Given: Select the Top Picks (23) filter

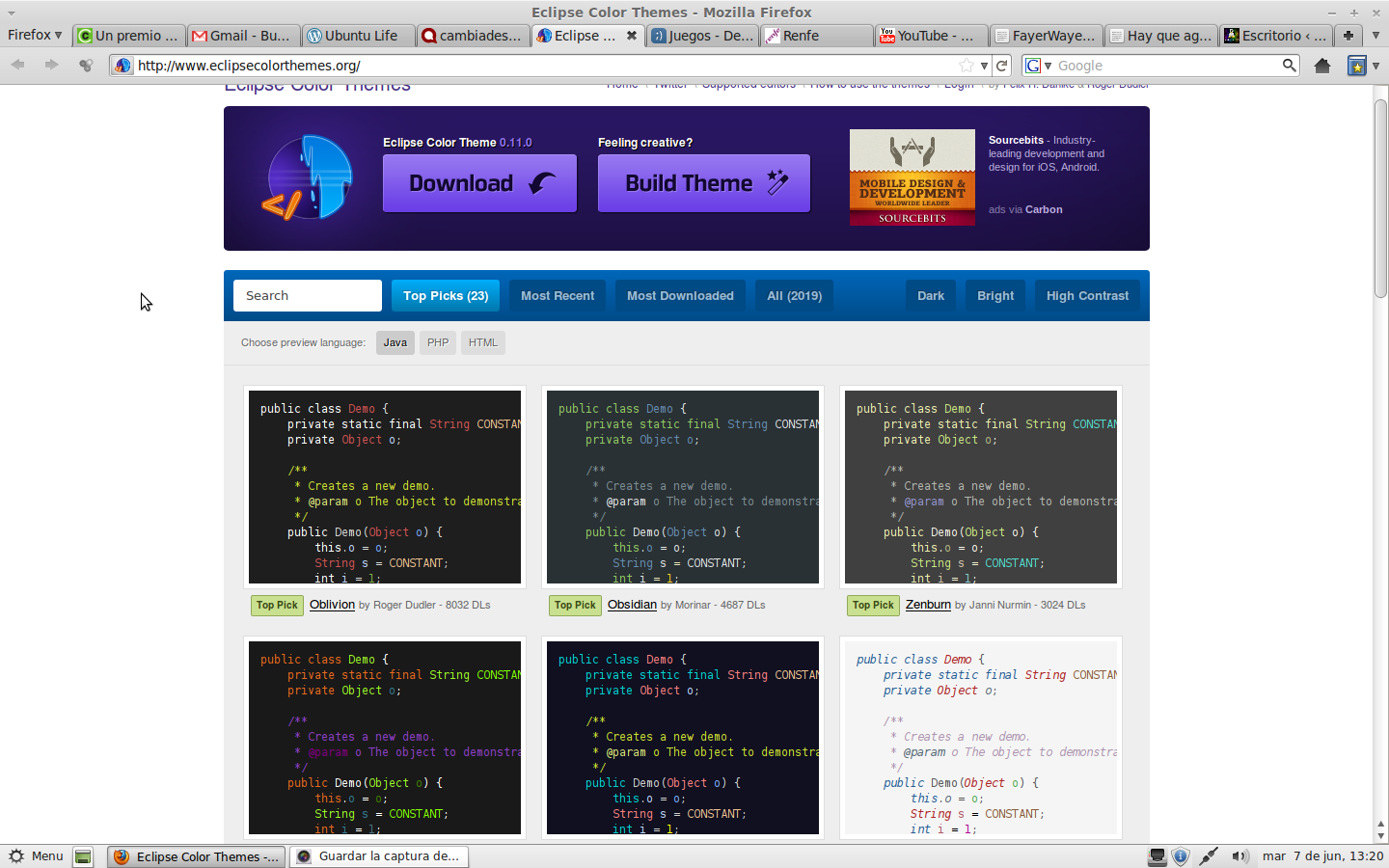Looking at the screenshot, I should [446, 296].
